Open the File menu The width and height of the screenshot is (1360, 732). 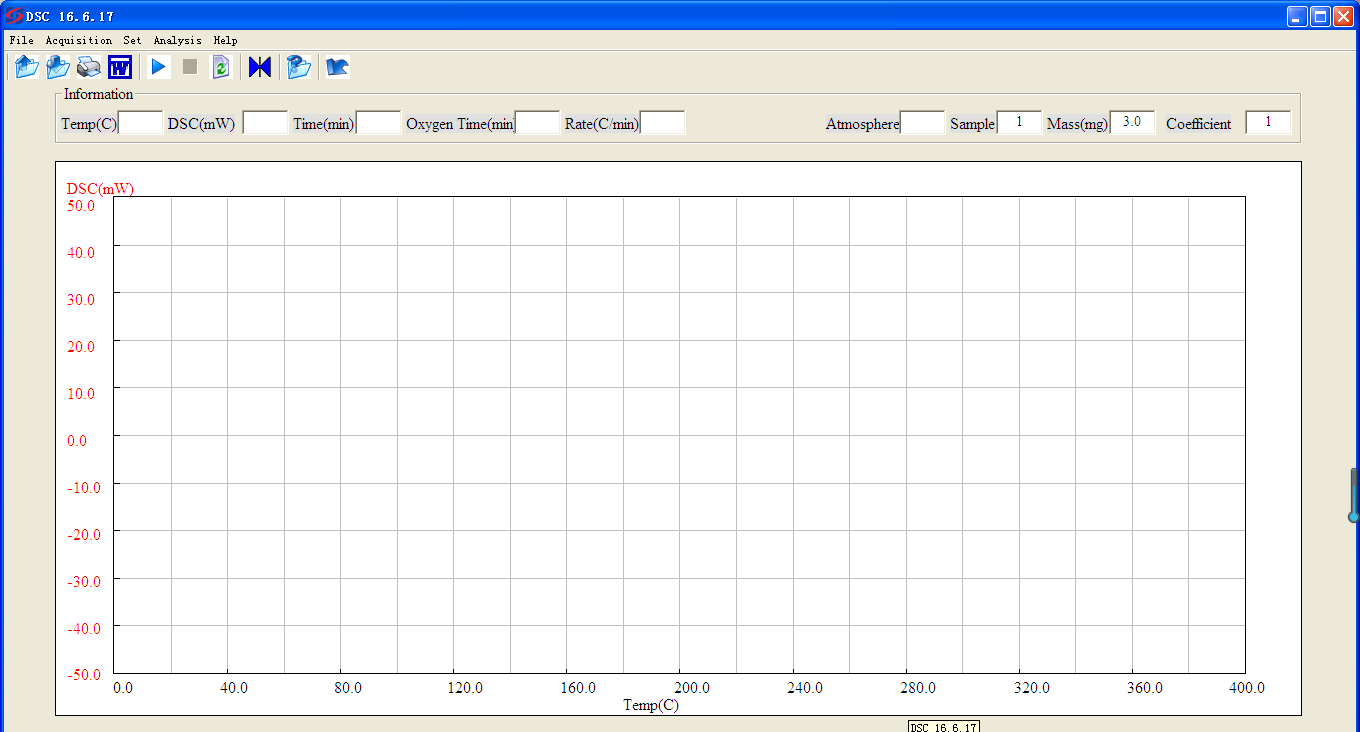(21, 41)
